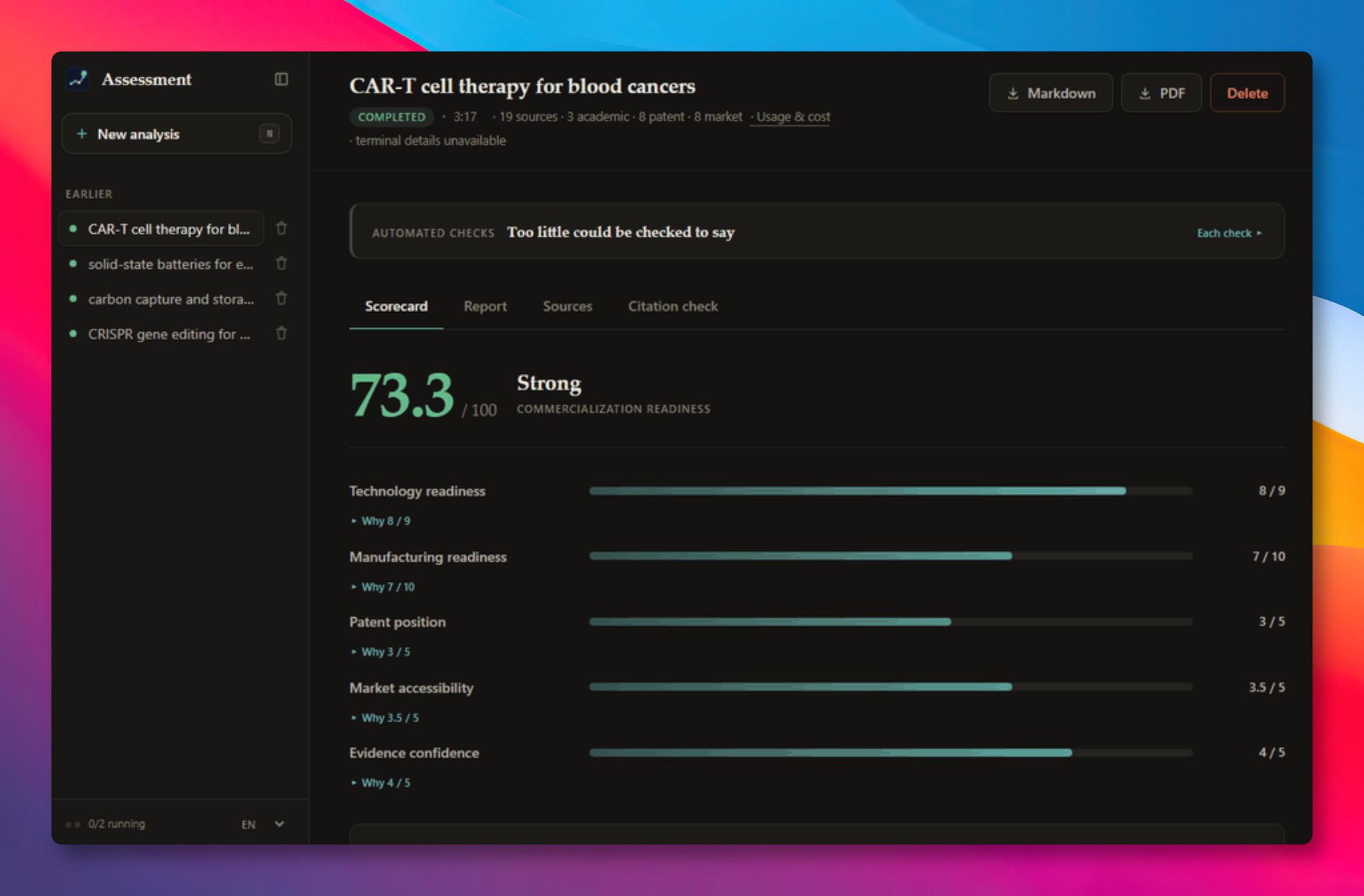This screenshot has height=896, width=1364.
Task: Go to the Citation check tab
Action: [x=673, y=306]
